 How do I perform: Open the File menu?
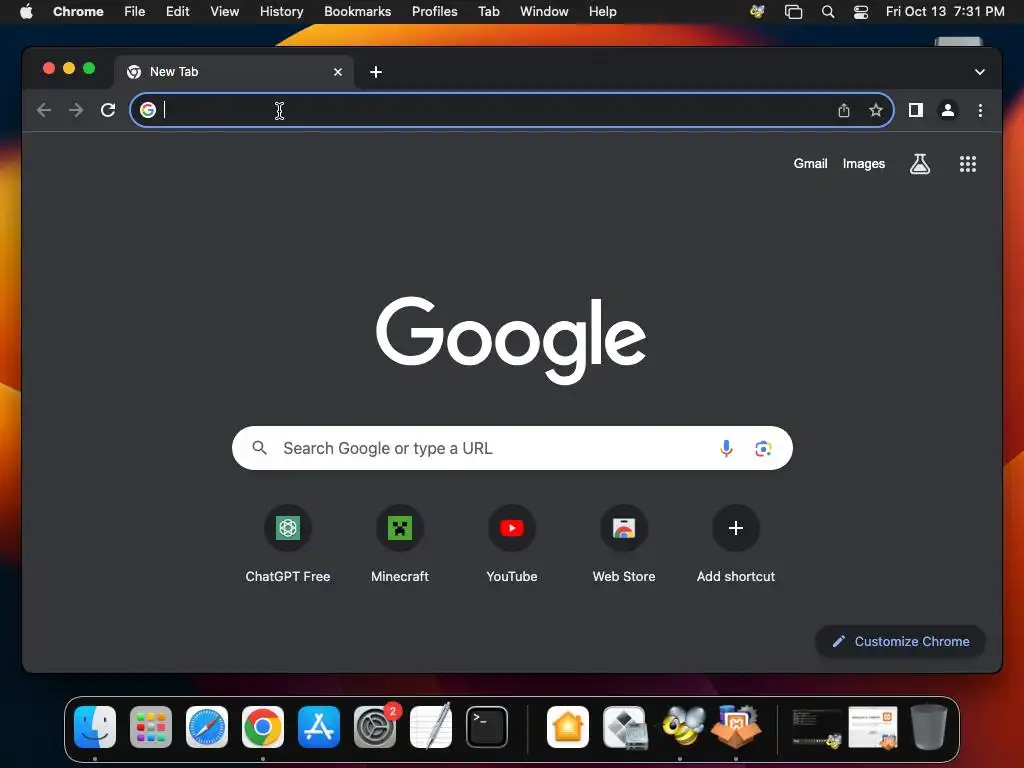(x=135, y=12)
